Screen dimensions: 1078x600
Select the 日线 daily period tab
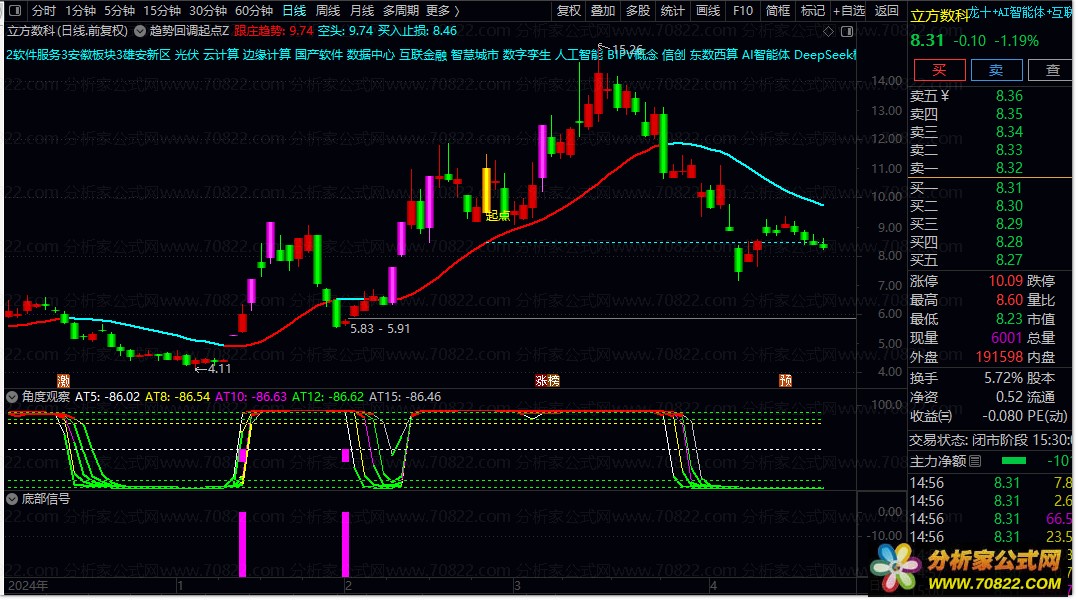[294, 10]
